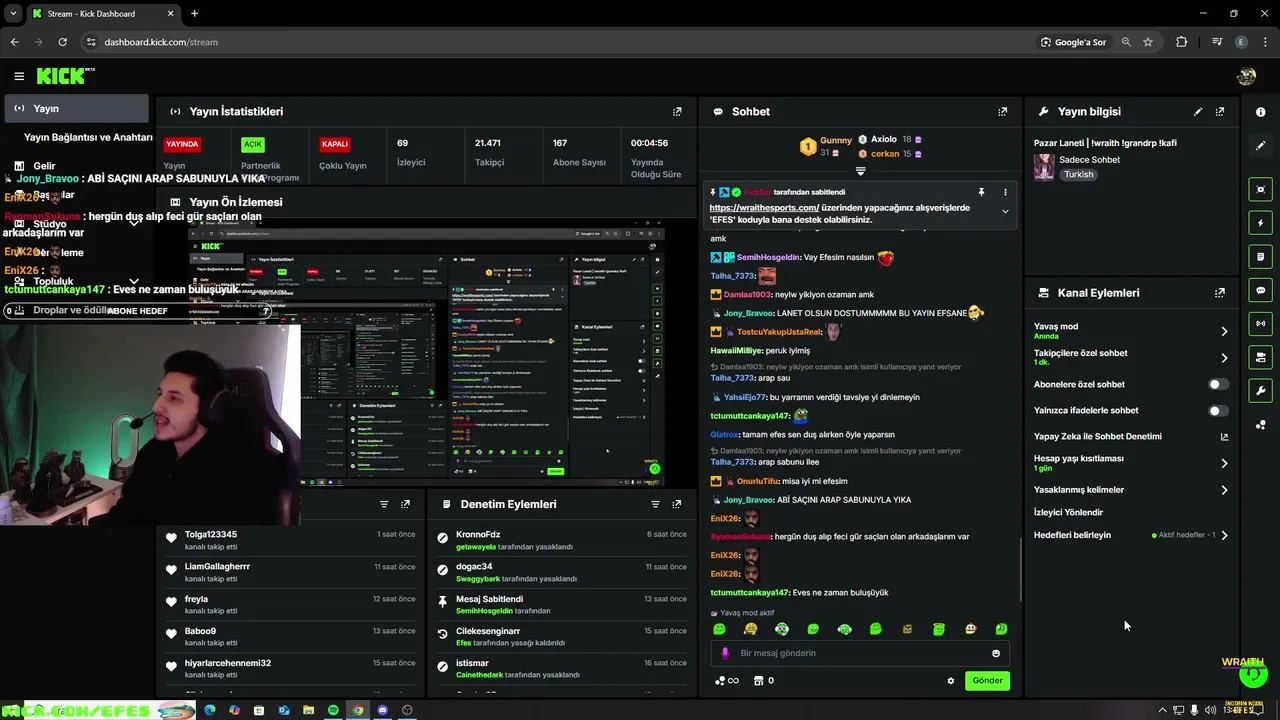Open the filter icon of the activity panel
The width and height of the screenshot is (1280, 720).
click(x=384, y=504)
